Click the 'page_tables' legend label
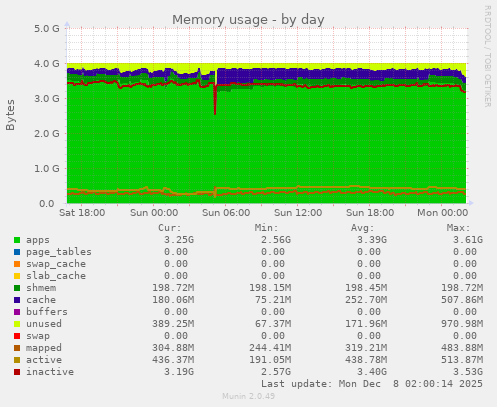The height and width of the screenshot is (407, 497). point(59,252)
